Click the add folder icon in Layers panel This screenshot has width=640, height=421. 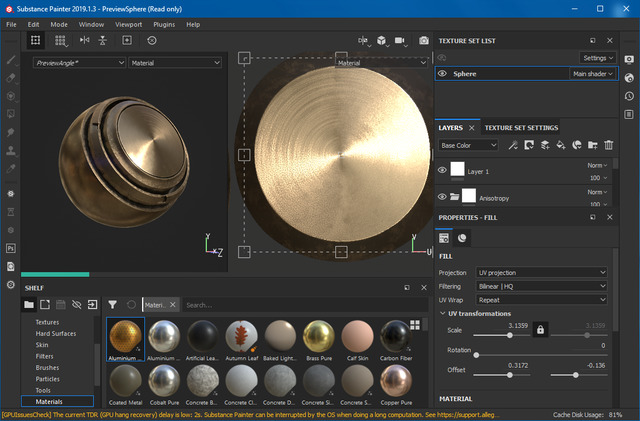592,145
